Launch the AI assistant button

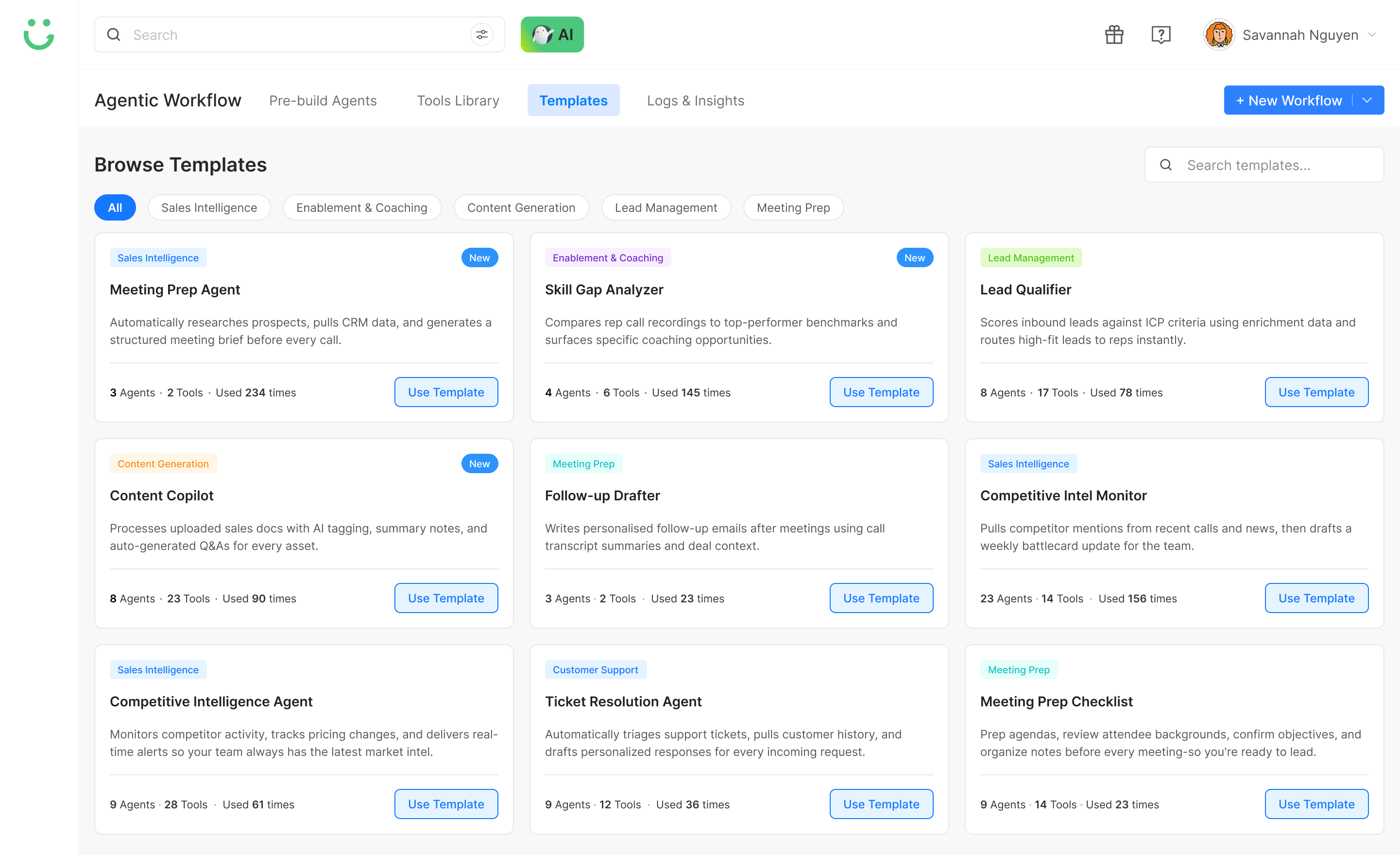point(552,34)
